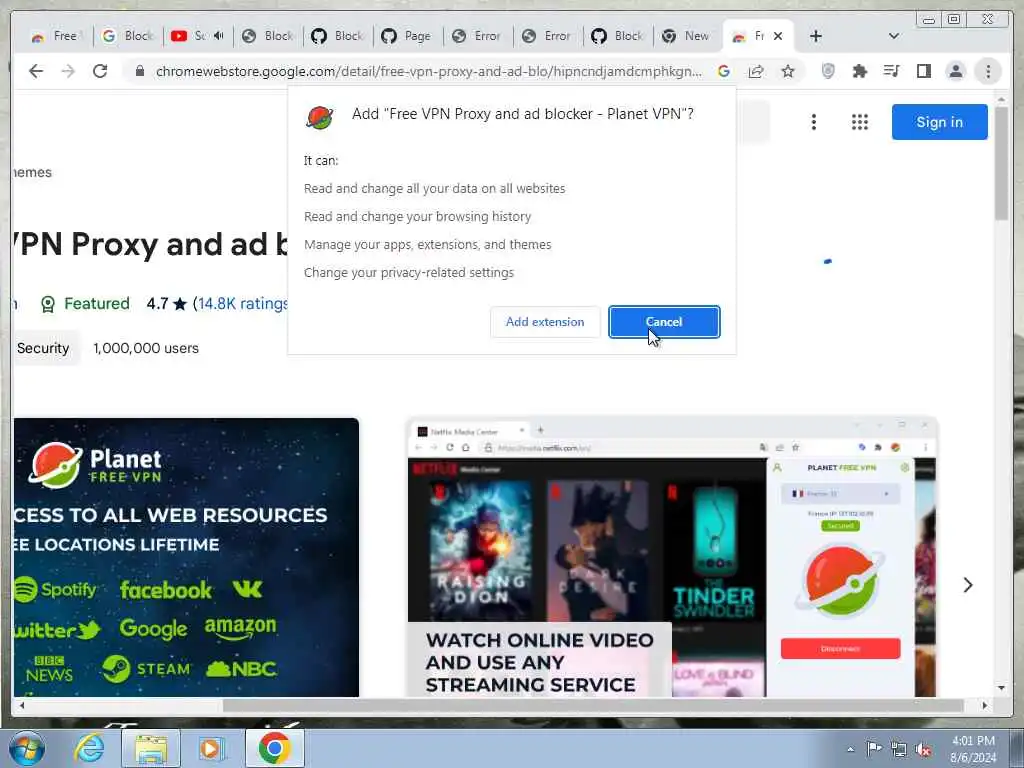The height and width of the screenshot is (768, 1024).
Task: Open the taskbar clock and date
Action: tap(973, 749)
